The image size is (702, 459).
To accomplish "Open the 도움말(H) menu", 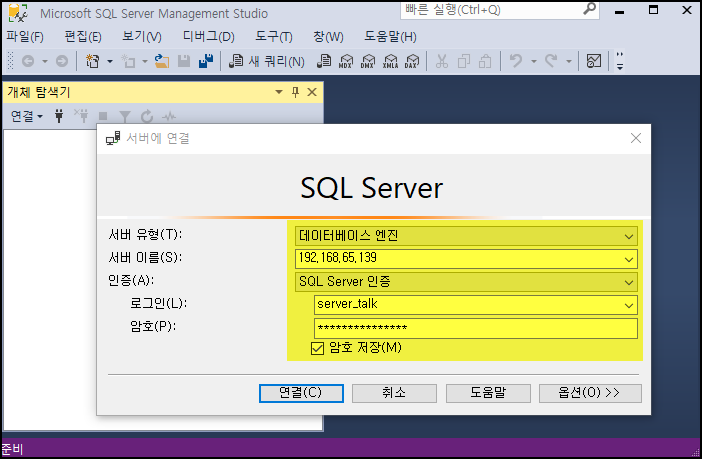I will pos(390,37).
